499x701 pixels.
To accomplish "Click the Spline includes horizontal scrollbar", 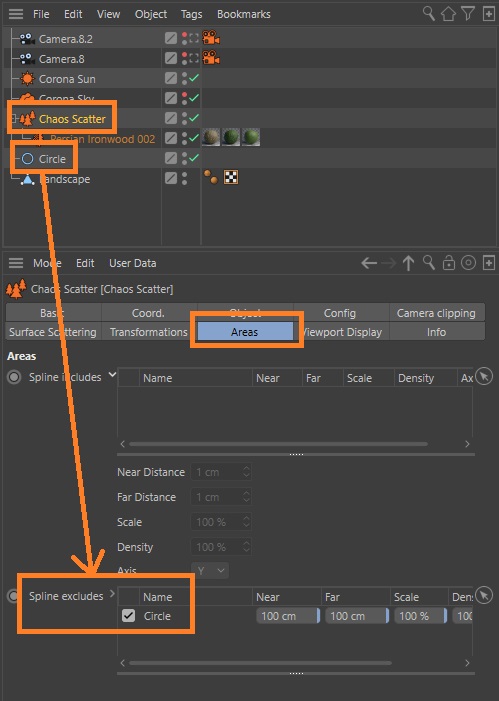I will (x=278, y=444).
